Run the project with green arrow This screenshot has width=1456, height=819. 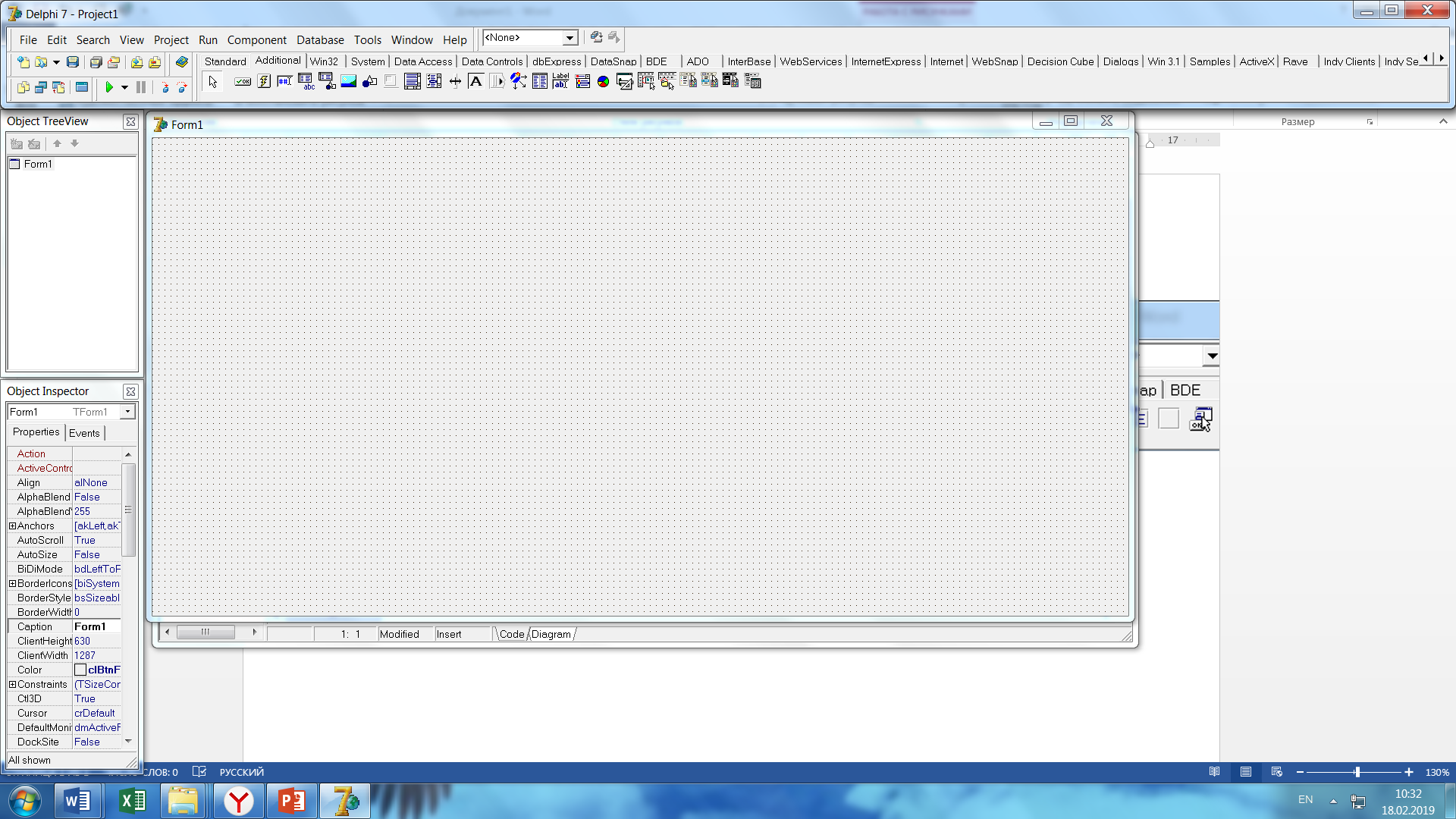click(109, 87)
